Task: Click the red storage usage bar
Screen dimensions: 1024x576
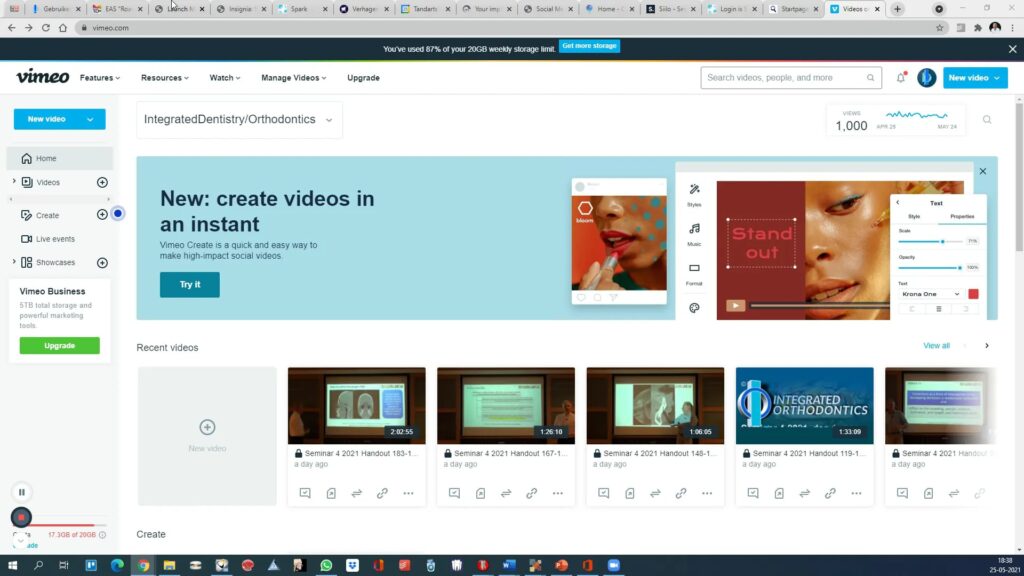Action: point(65,525)
